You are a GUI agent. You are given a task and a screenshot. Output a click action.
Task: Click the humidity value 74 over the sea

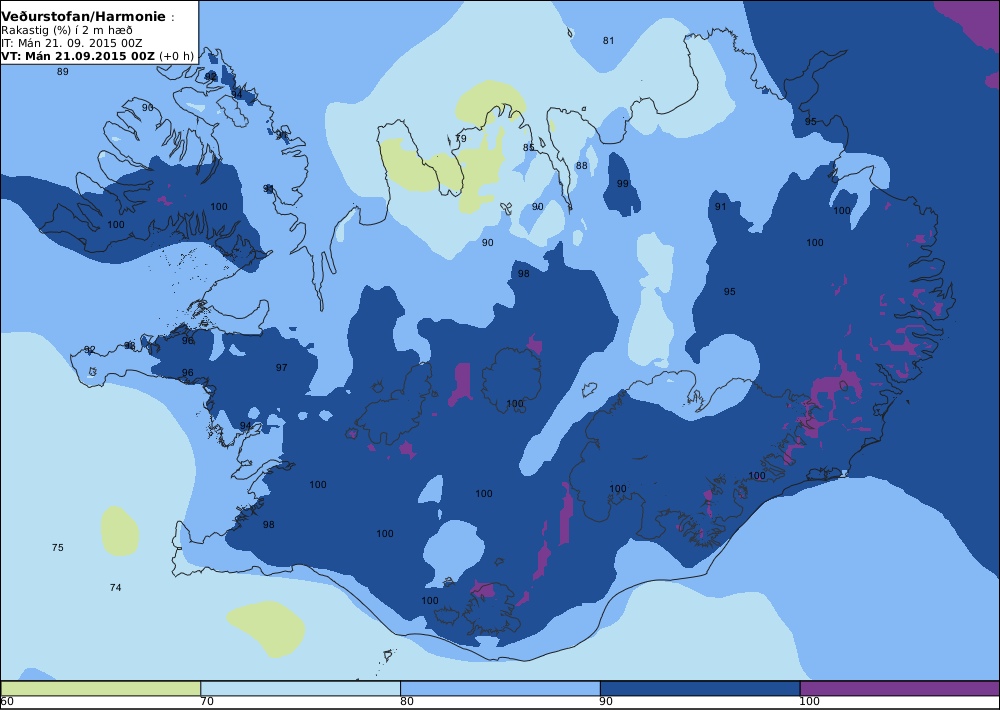point(115,588)
